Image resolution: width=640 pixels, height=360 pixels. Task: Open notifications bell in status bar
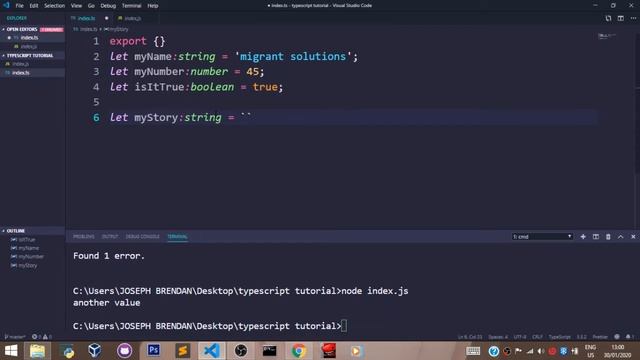pos(628,337)
